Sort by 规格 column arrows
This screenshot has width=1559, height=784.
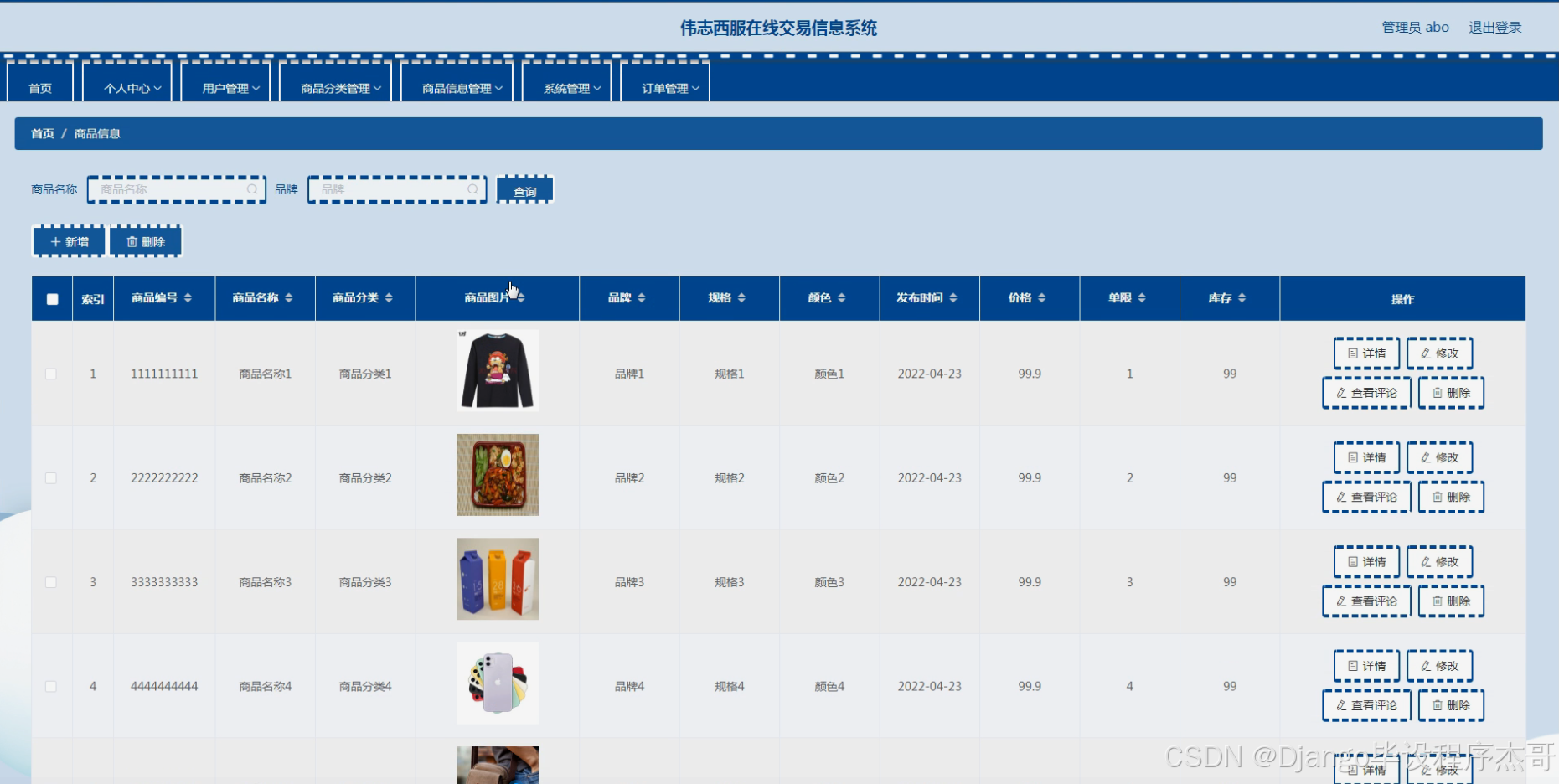[741, 298]
